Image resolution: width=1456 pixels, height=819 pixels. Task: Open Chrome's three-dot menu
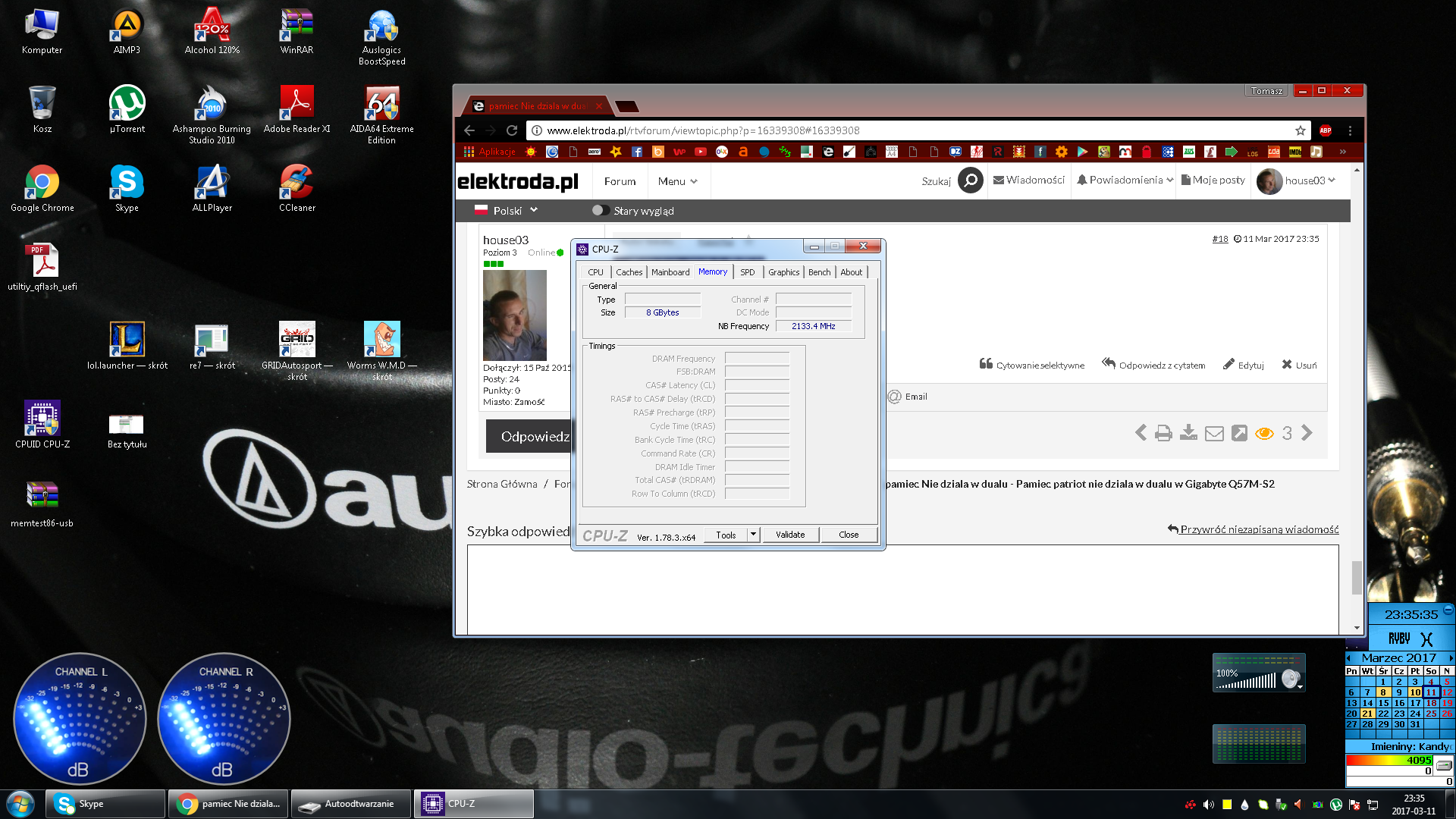(1350, 130)
